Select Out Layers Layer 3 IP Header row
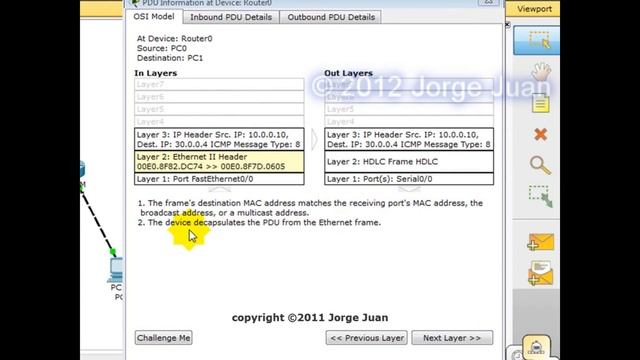 tap(409, 140)
